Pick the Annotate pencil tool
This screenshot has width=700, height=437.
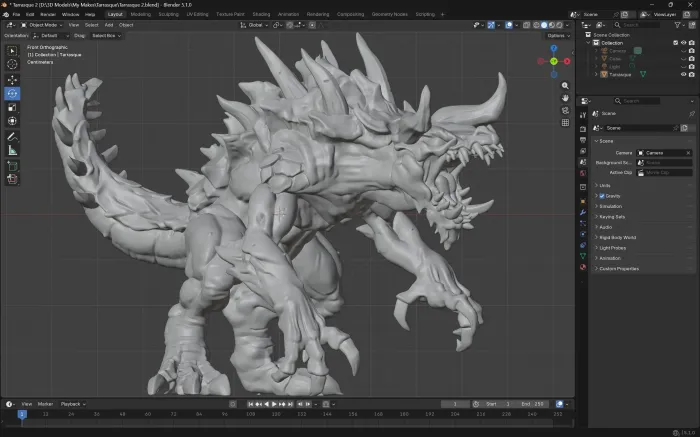[x=12, y=137]
